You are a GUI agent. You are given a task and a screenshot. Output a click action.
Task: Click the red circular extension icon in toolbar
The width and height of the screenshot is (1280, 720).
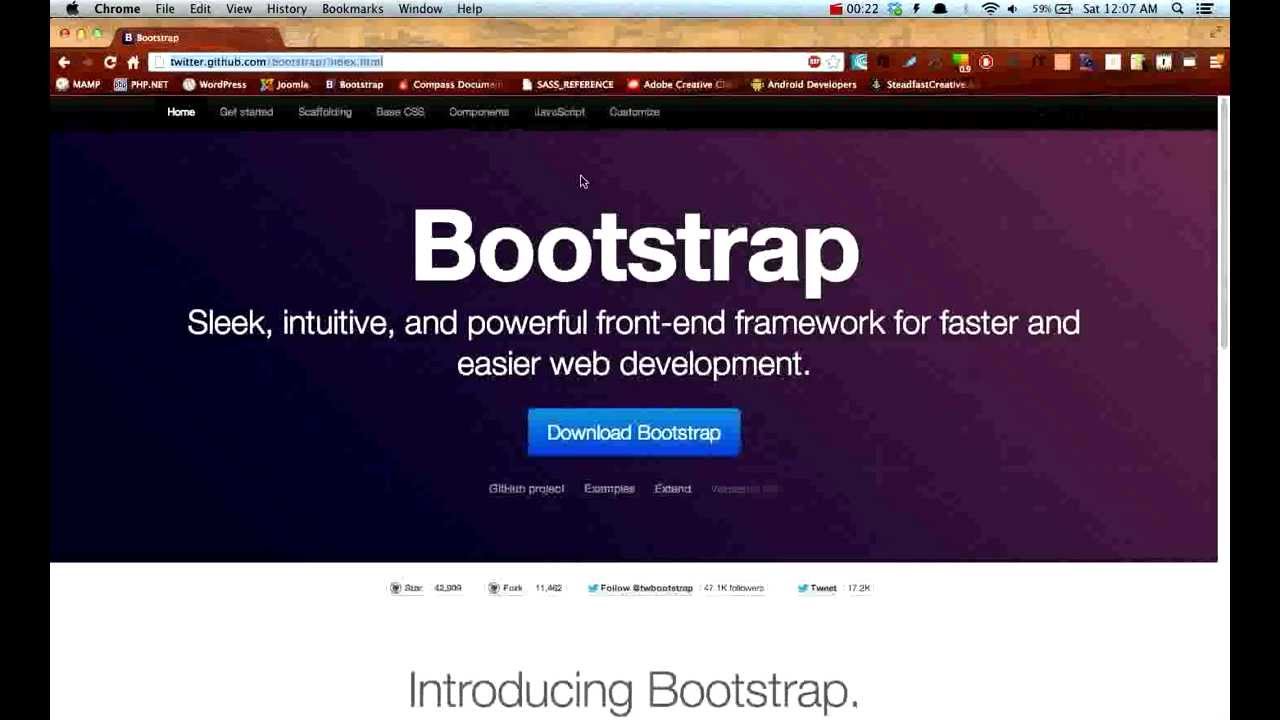[986, 62]
